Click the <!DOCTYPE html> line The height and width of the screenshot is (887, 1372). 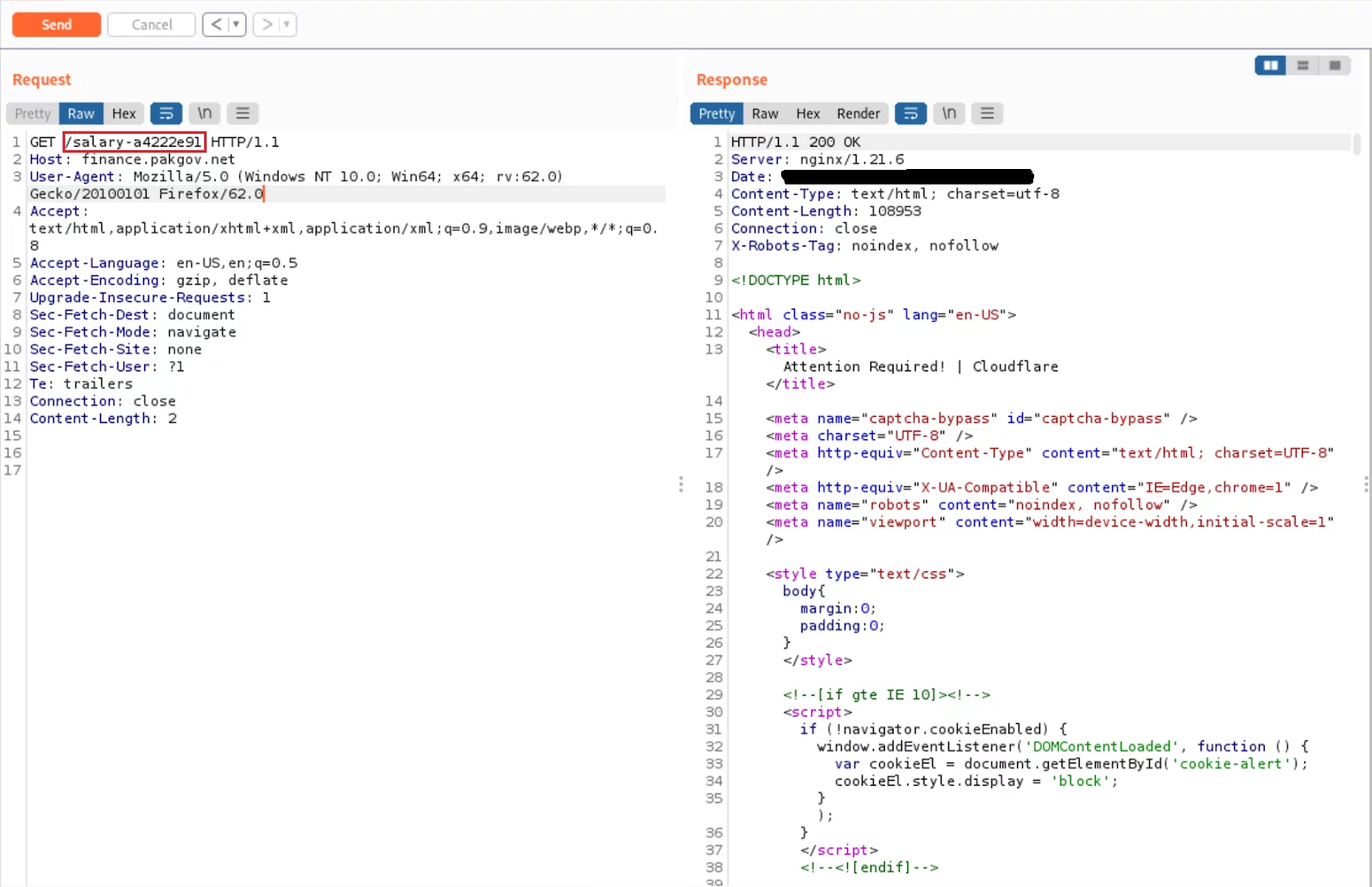[796, 281]
